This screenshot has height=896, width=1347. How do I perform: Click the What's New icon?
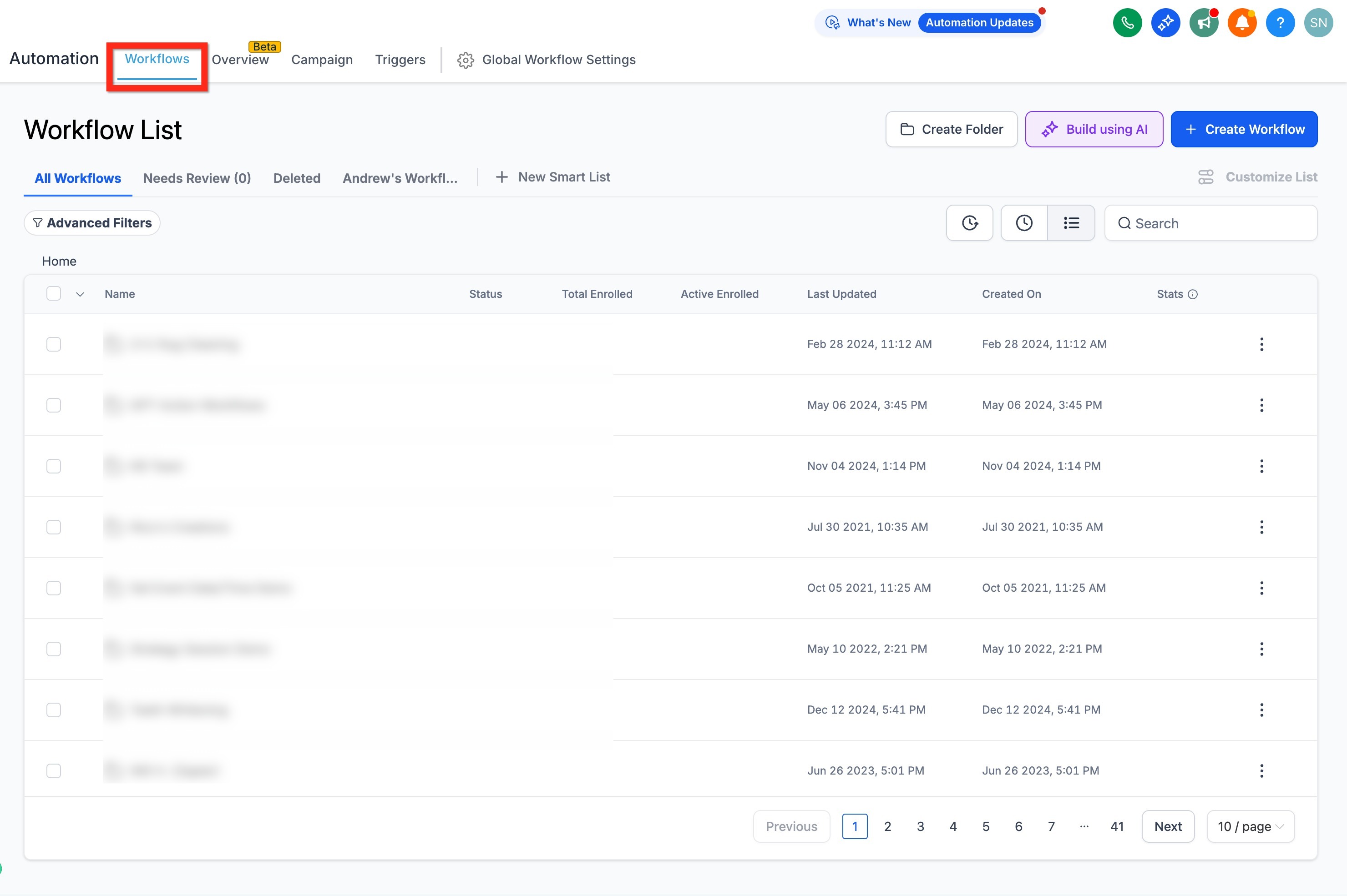832,23
